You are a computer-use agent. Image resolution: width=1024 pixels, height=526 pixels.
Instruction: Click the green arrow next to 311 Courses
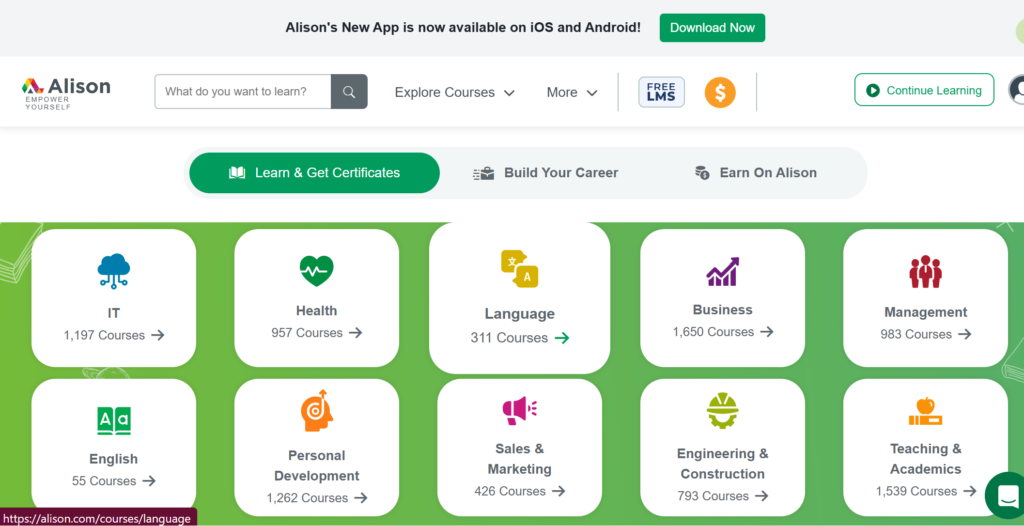coord(562,338)
